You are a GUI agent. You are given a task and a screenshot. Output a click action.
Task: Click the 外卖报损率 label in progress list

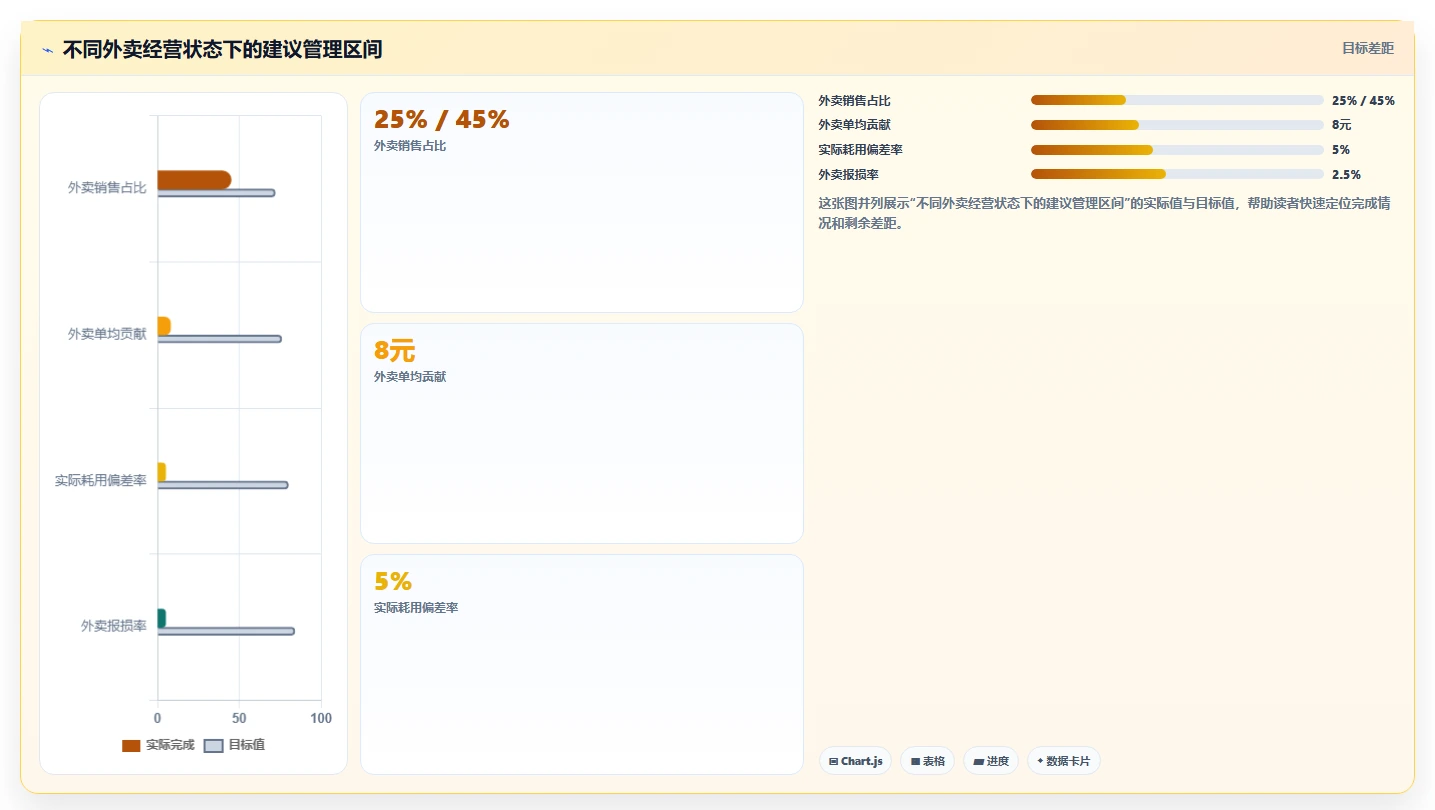pyautogui.click(x=849, y=175)
